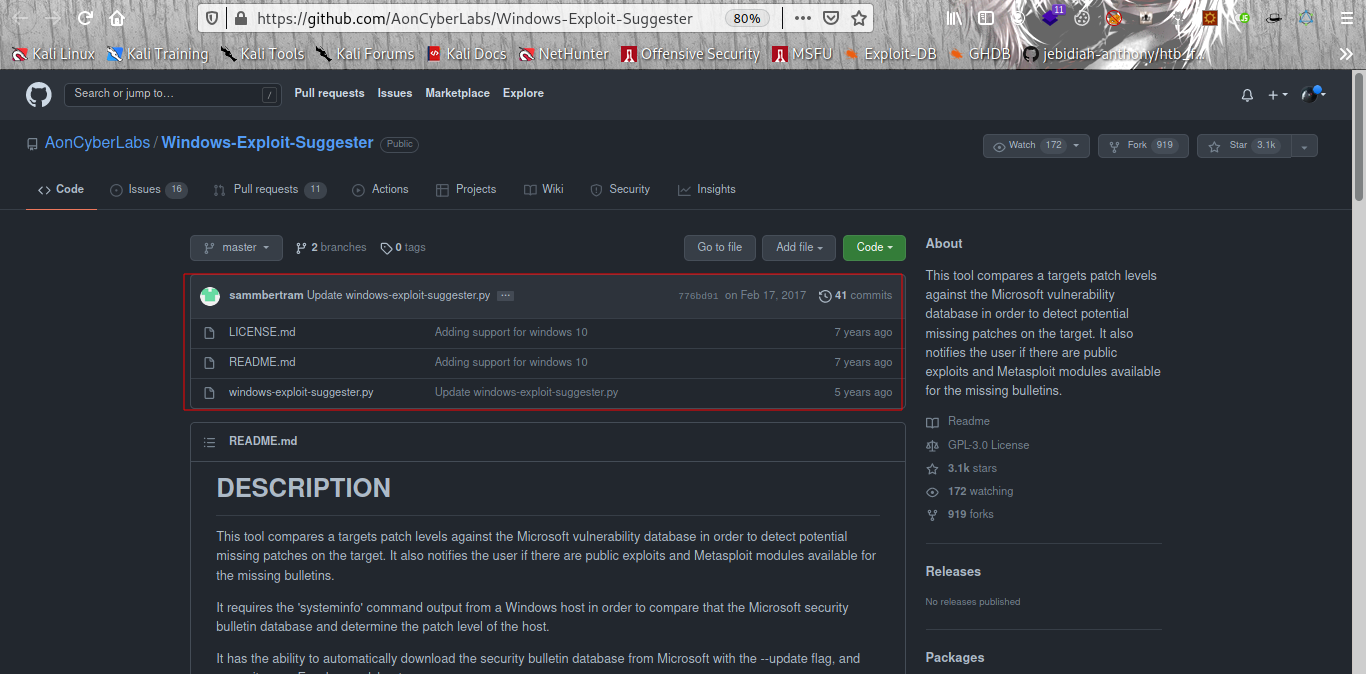The image size is (1366, 674).
Task: Expand the Add file dropdown
Action: coord(799,247)
